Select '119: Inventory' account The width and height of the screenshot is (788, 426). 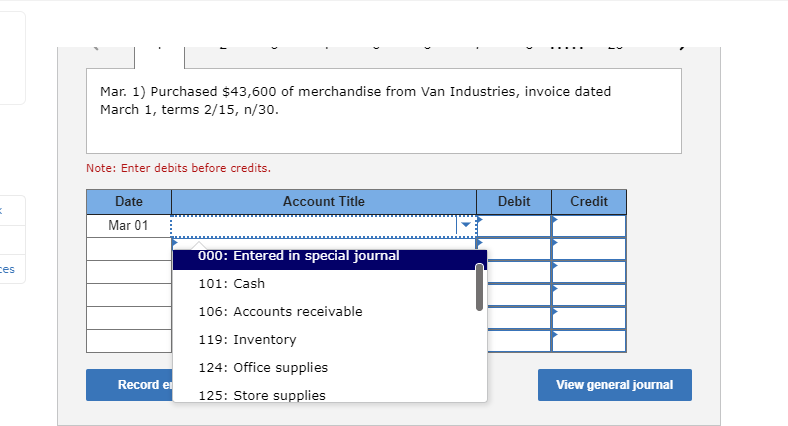(x=324, y=340)
